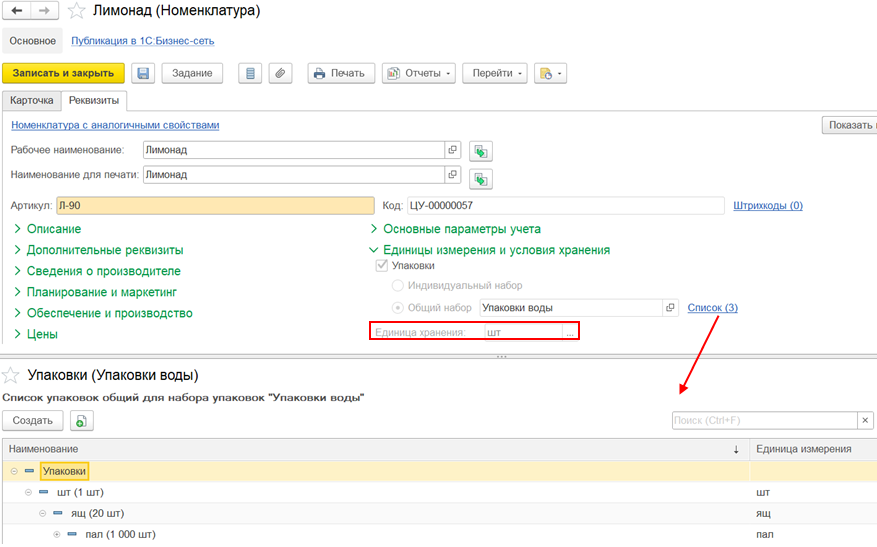Image resolution: width=877 pixels, height=547 pixels.
Task: Open the Отчеты dropdown menu
Action: click(418, 73)
